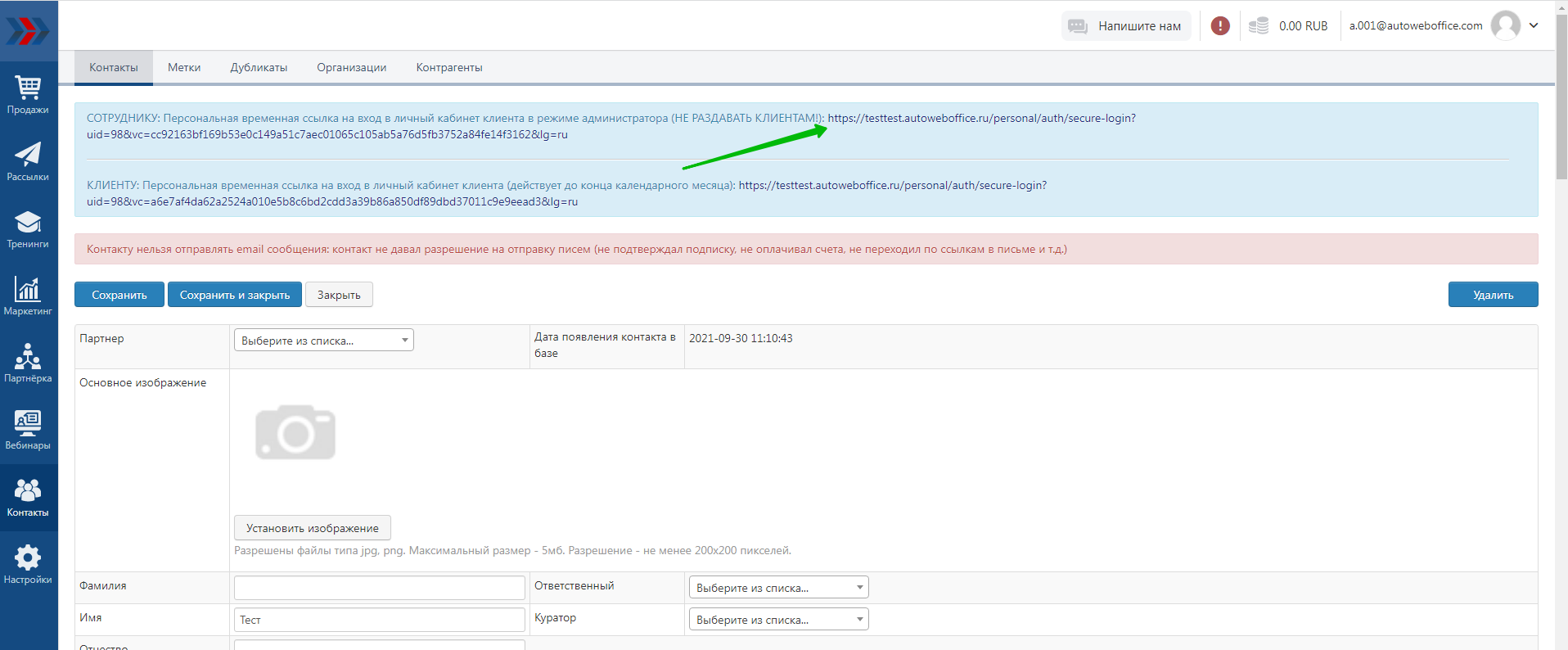Click the Удалить button
Image resolution: width=1568 pixels, height=650 pixels.
coord(1493,295)
